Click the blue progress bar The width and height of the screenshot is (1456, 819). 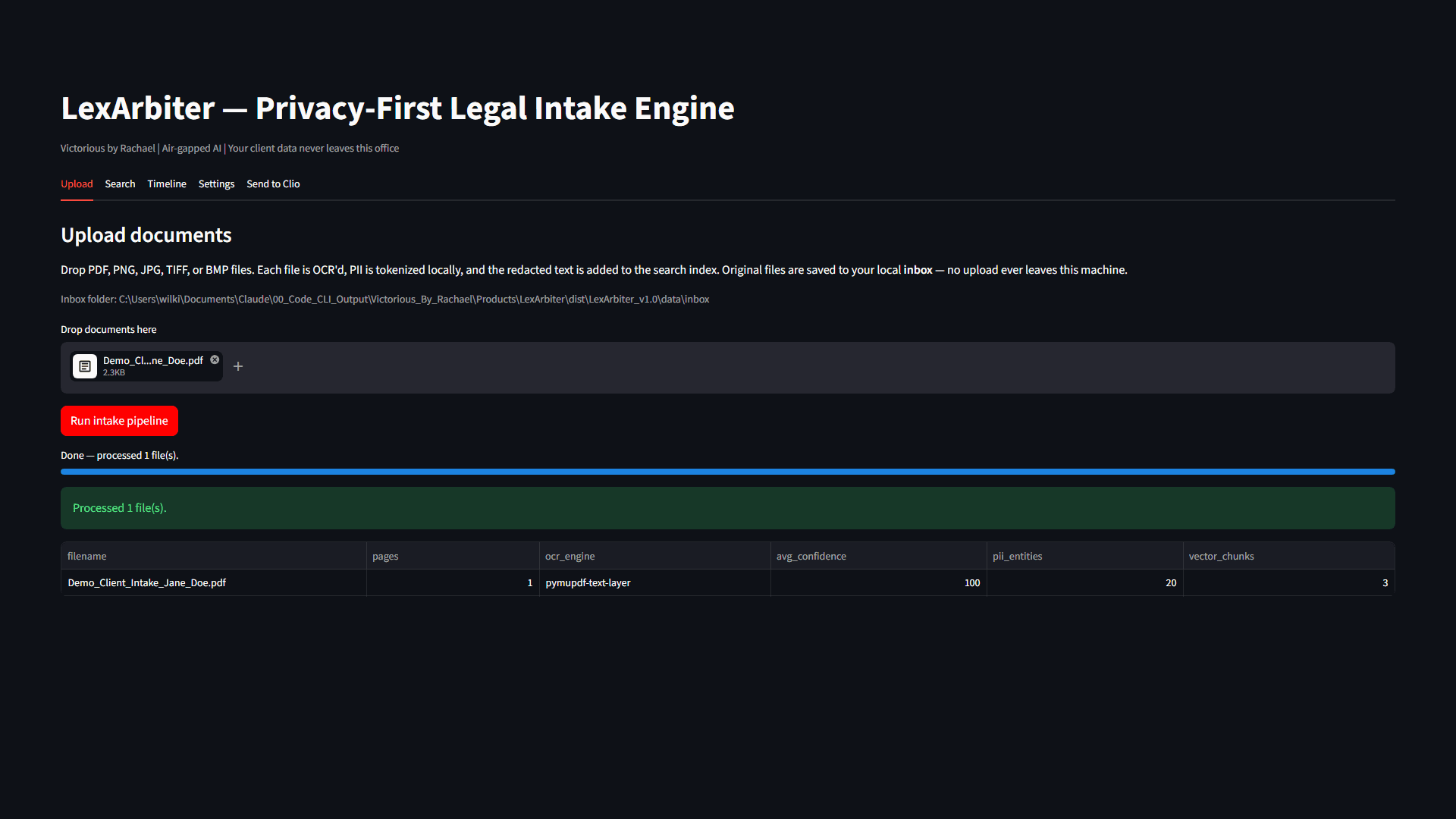(728, 472)
